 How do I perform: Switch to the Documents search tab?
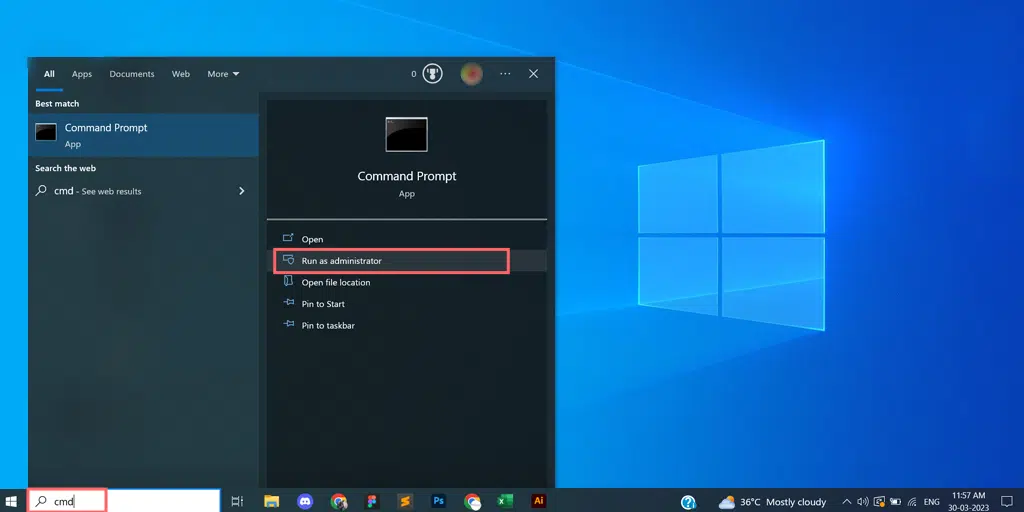[132, 74]
